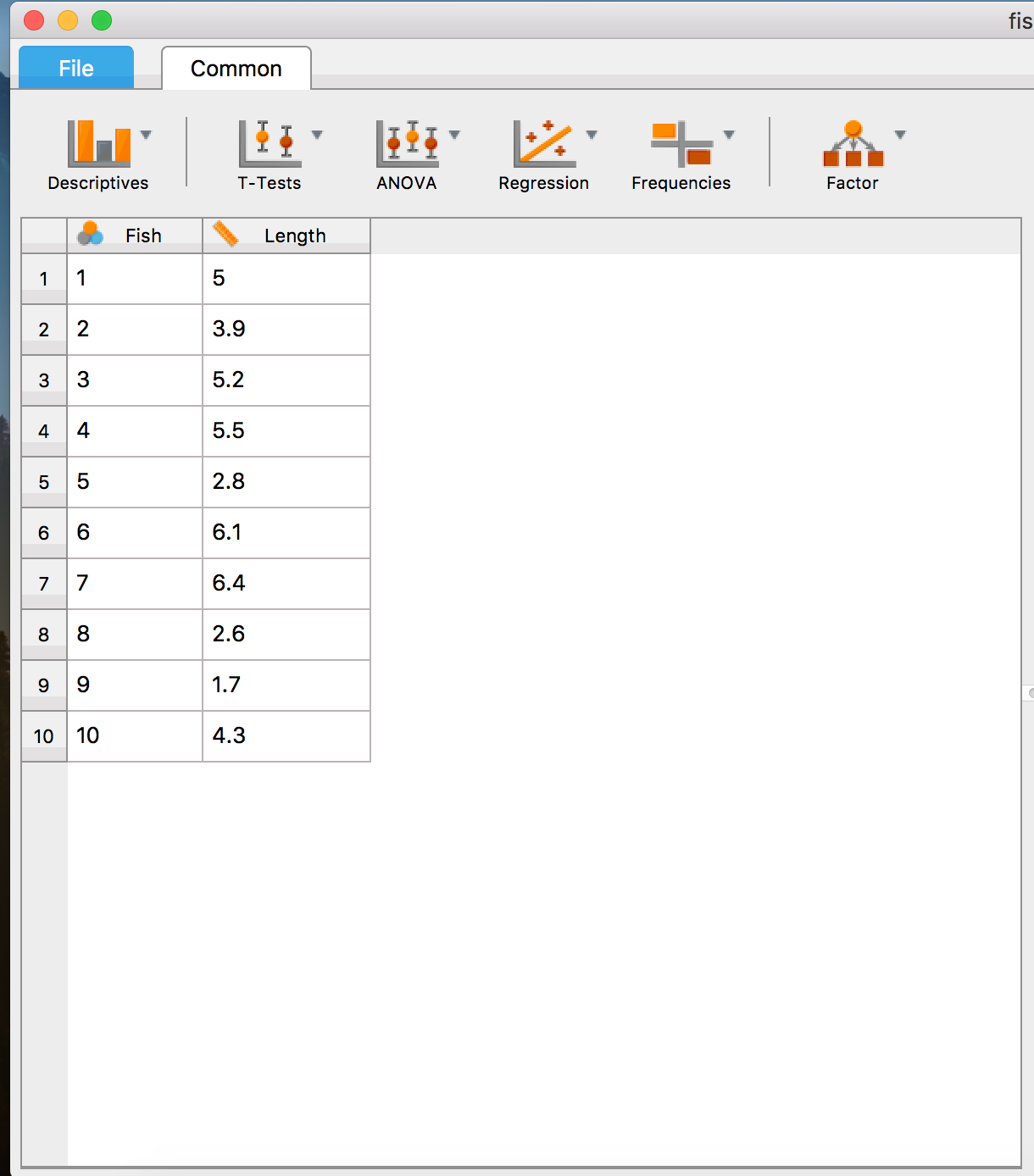This screenshot has width=1034, height=1176.
Task: Click Length cell with value 6.1
Action: [x=286, y=533]
